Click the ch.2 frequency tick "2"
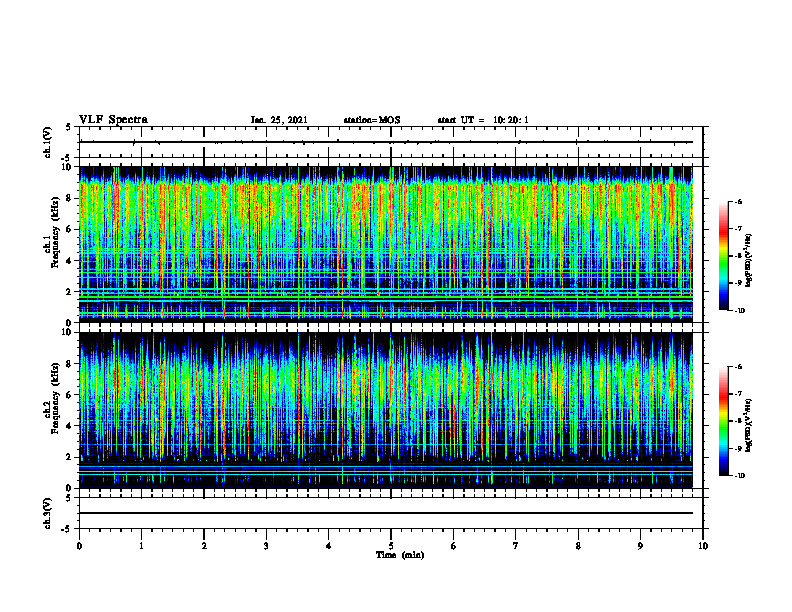Image resolution: width=792 pixels, height=612 pixels. [69, 457]
